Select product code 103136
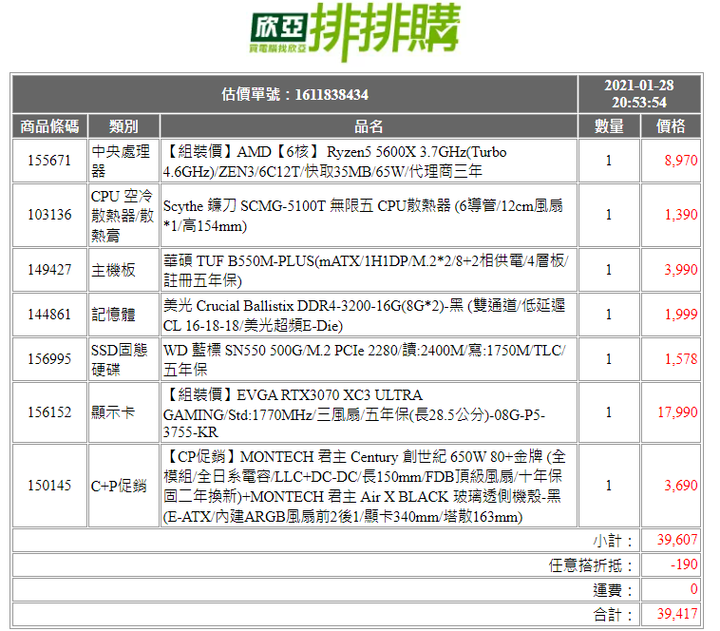 (x=50, y=215)
